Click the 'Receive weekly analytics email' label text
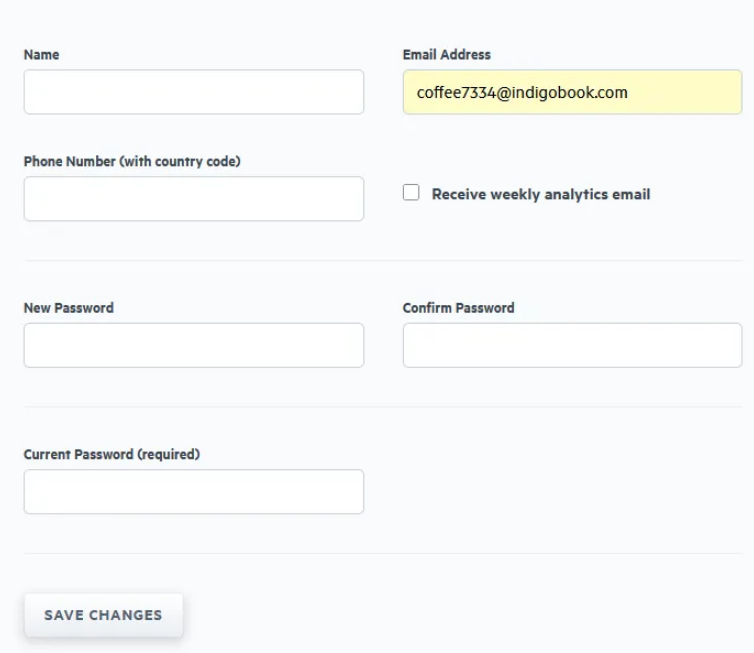 pos(540,194)
